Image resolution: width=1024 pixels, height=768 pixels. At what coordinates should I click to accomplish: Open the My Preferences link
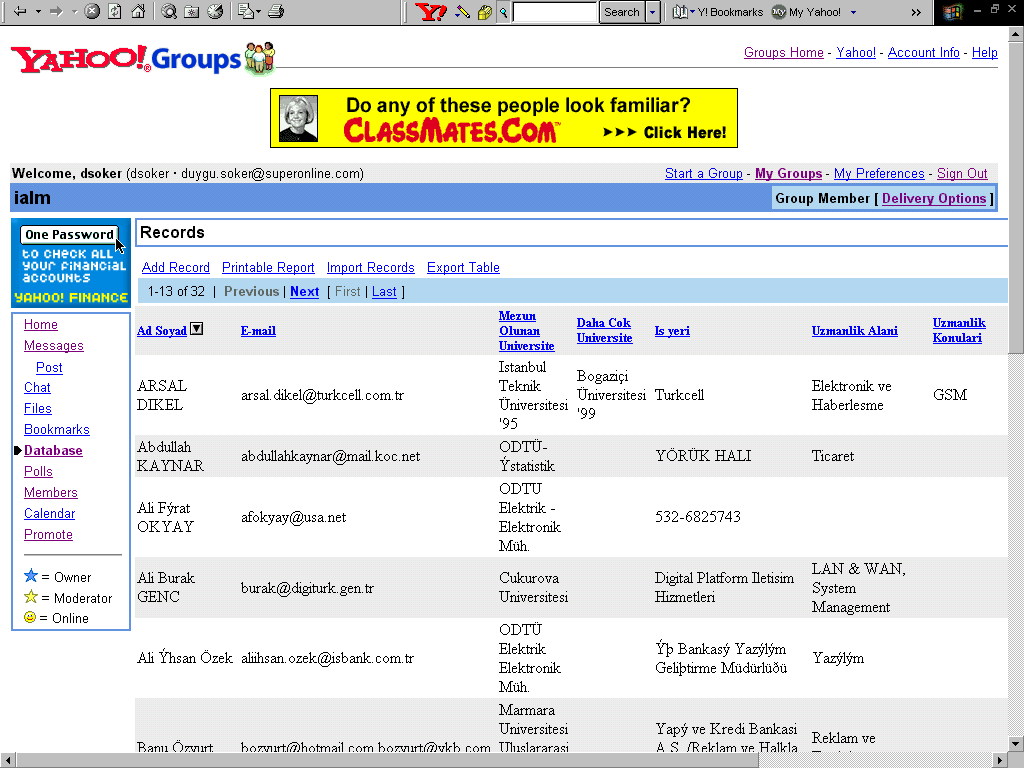click(879, 173)
